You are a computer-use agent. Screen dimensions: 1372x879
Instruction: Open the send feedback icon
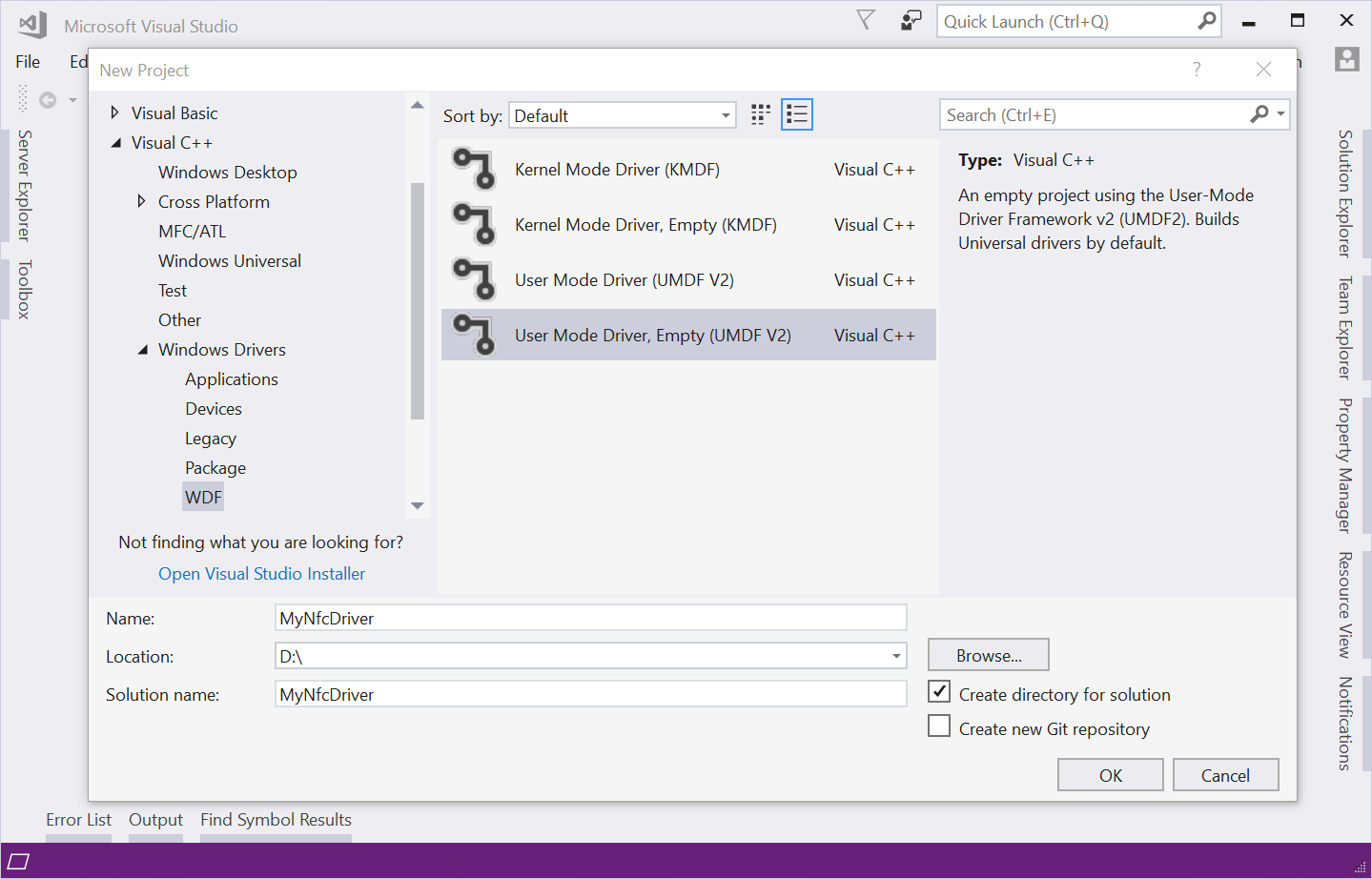click(x=911, y=20)
